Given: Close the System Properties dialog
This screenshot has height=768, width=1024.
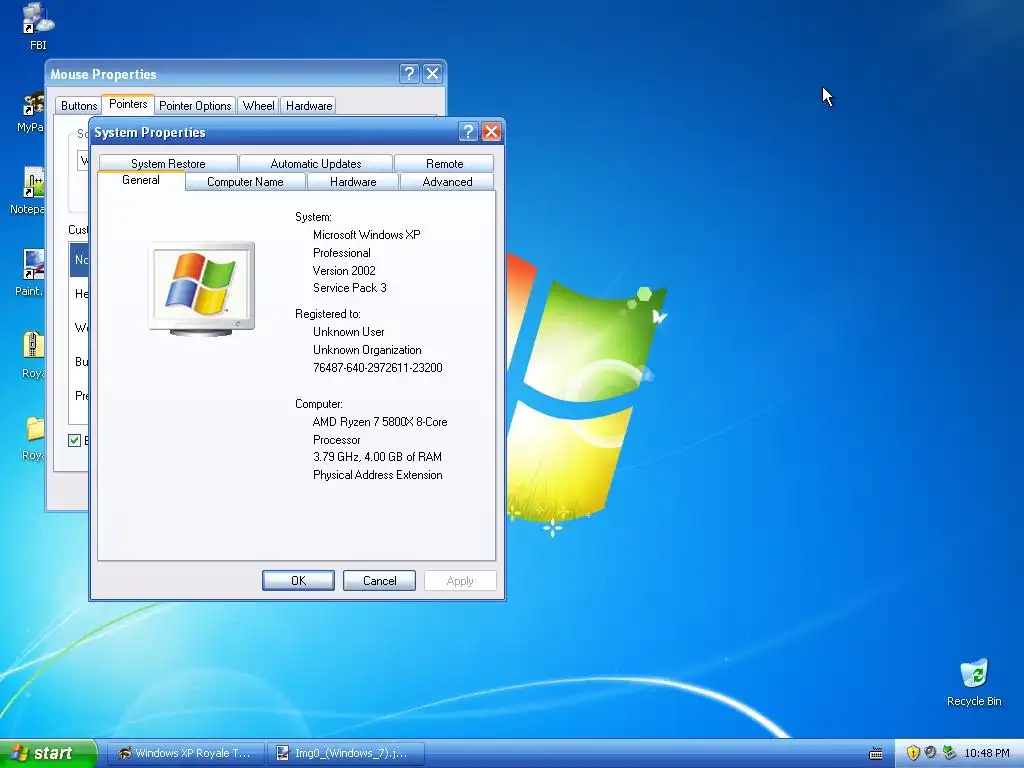Looking at the screenshot, I should coord(491,132).
